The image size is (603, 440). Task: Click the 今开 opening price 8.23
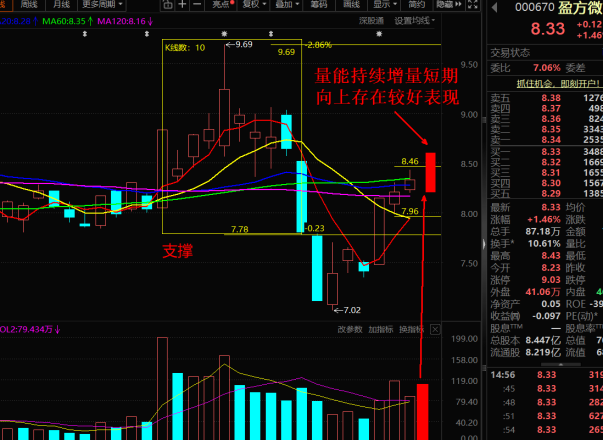tap(551, 268)
